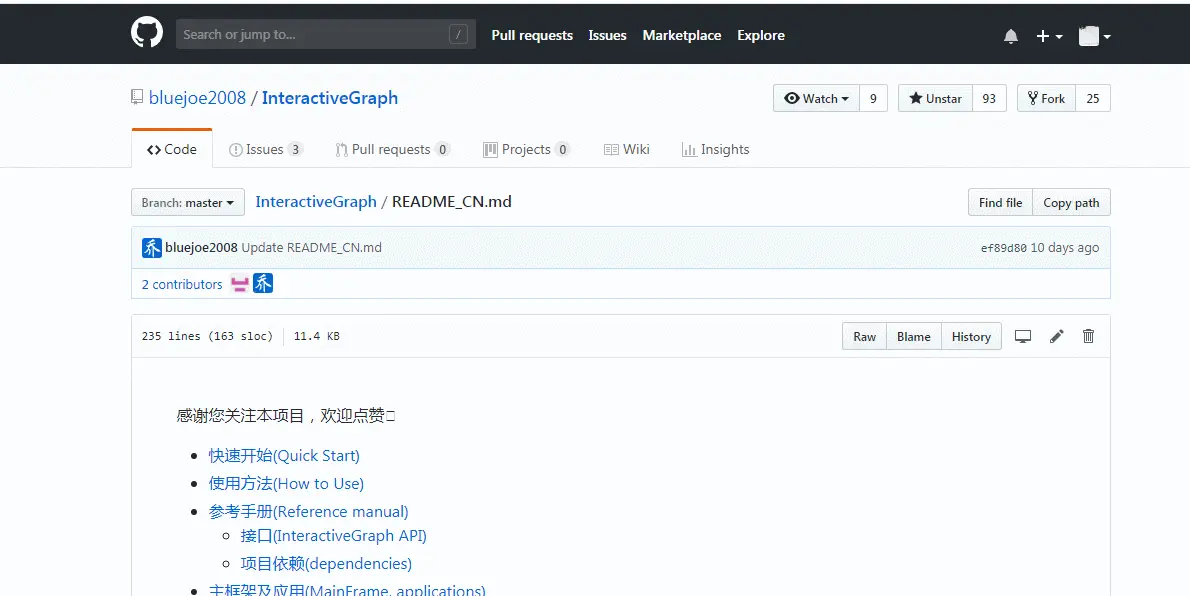Open the Watch dropdown
The width and height of the screenshot is (1190, 596).
tap(816, 98)
